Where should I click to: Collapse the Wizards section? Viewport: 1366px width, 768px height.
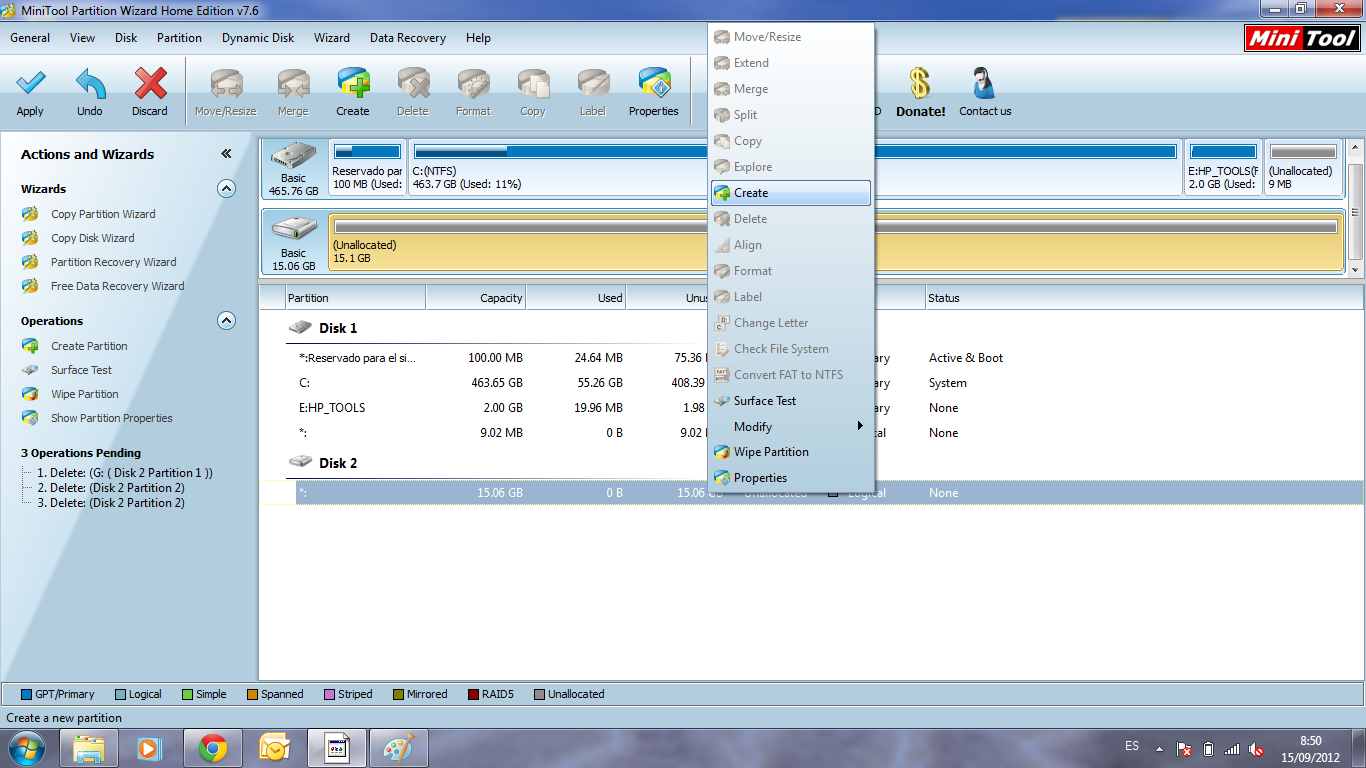coord(227,188)
